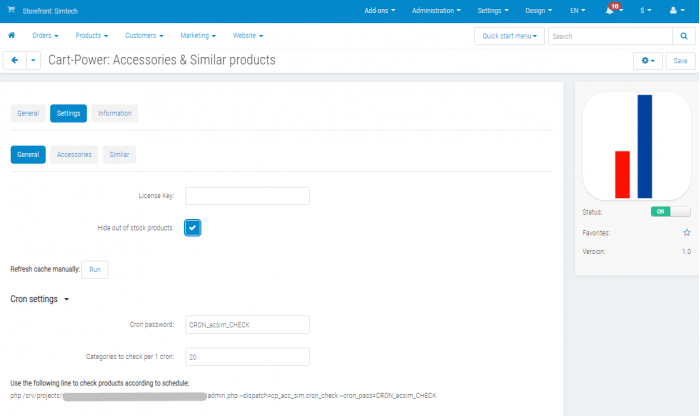Add add-on to favorites star
Screen dimensions: 700x416
point(687,233)
